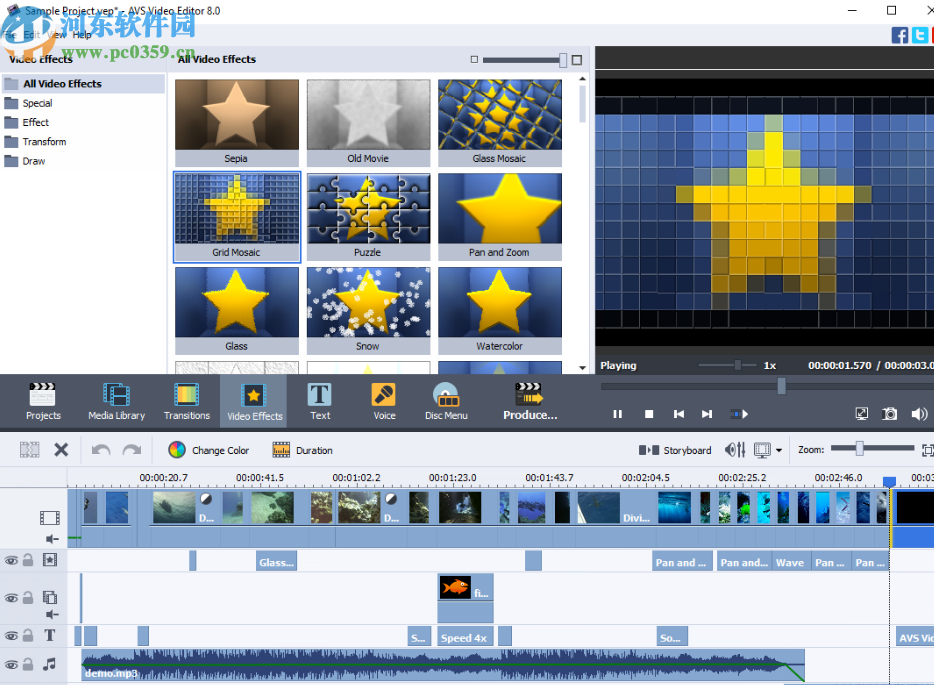
Task: Click the Change Color button
Action: pos(208,450)
